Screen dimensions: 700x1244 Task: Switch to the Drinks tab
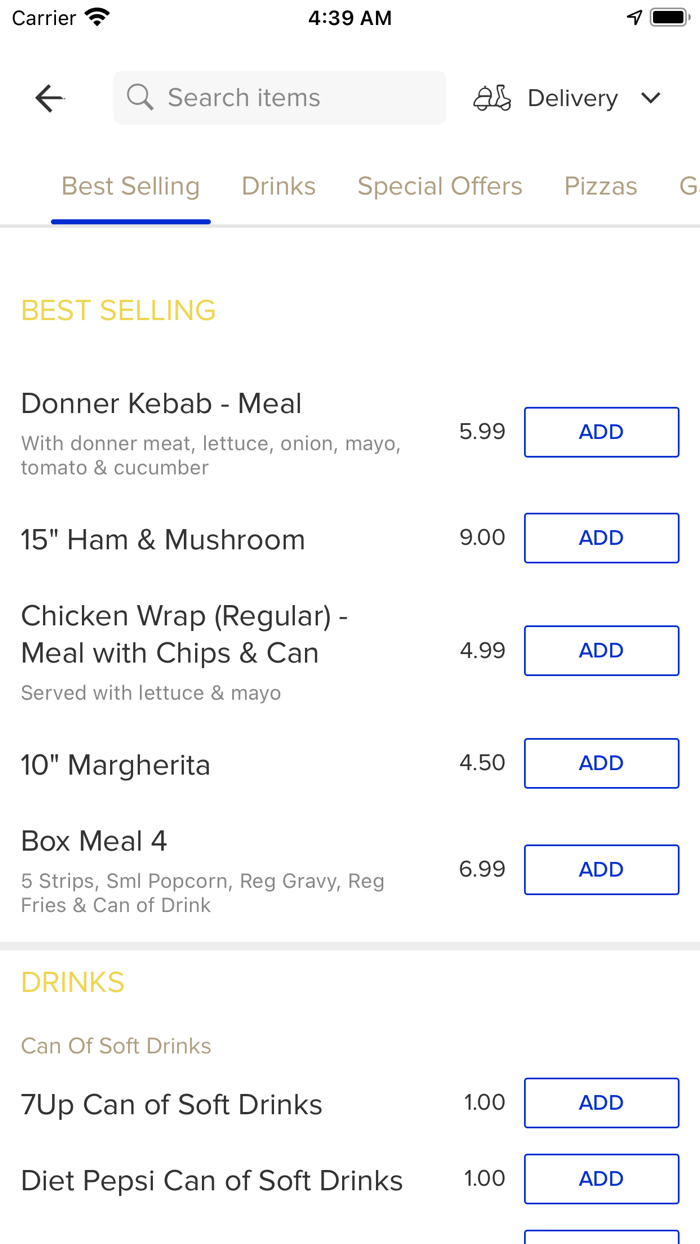(x=278, y=186)
